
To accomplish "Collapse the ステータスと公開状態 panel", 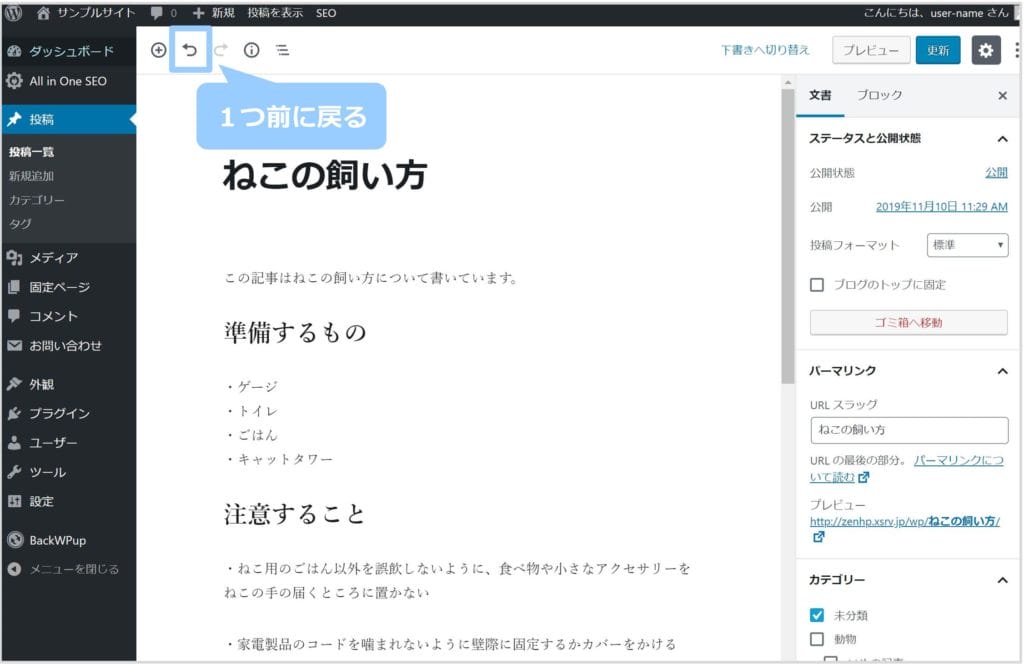I will (1002, 139).
